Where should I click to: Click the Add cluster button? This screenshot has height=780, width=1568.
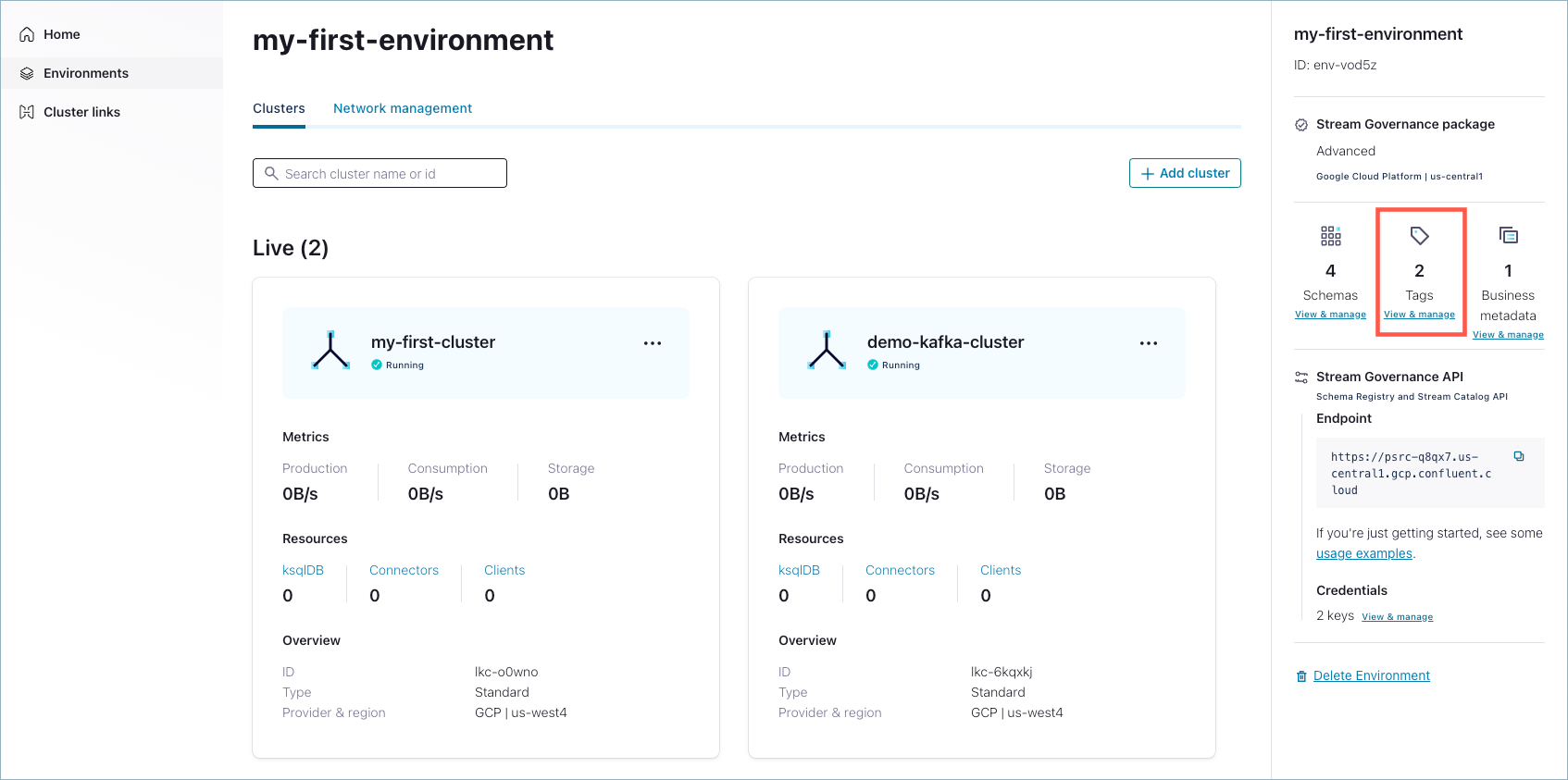click(1185, 173)
